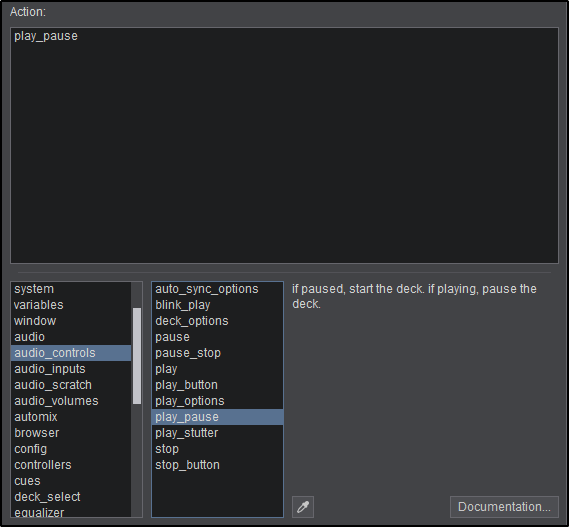The height and width of the screenshot is (527, 569).
Task: Pick the deck_select category
Action: (x=71, y=497)
